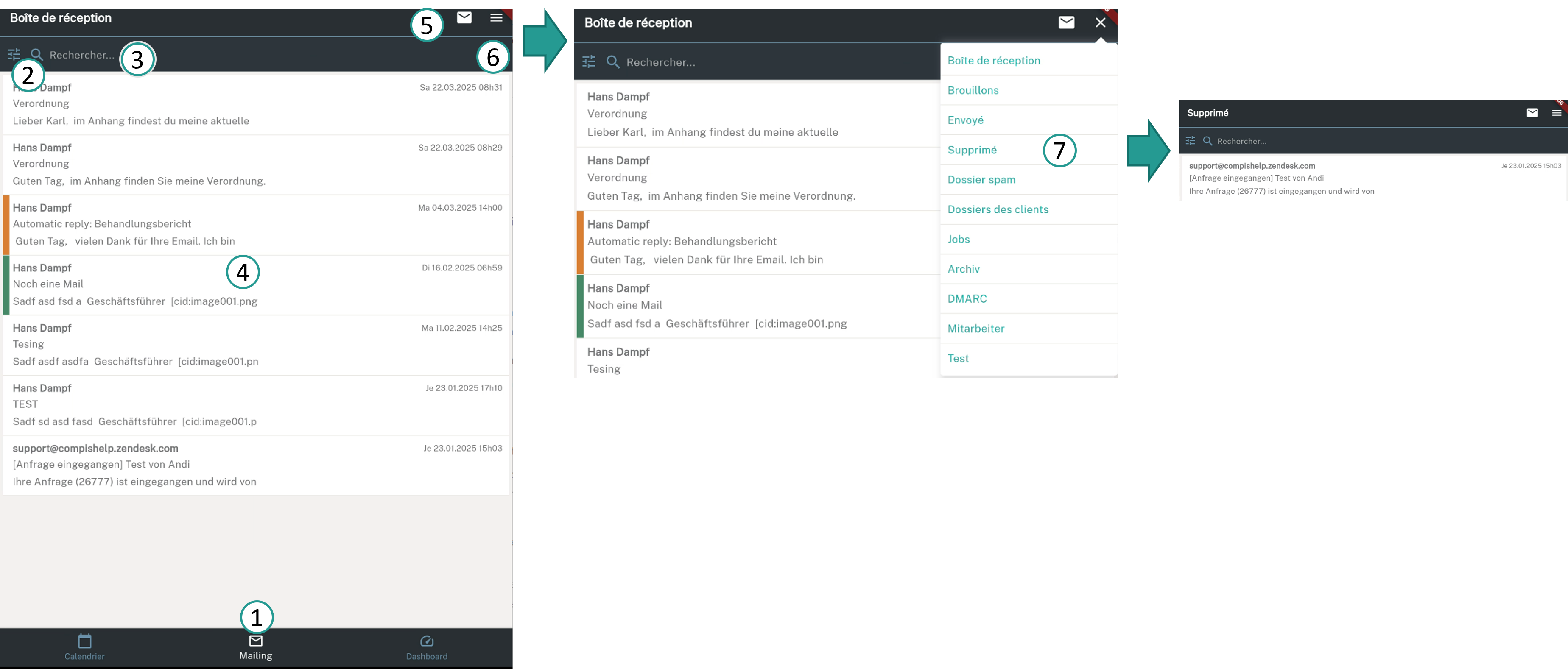The image size is (1568, 669).
Task: Click the search magnifier icon in left panel
Action: [x=36, y=55]
